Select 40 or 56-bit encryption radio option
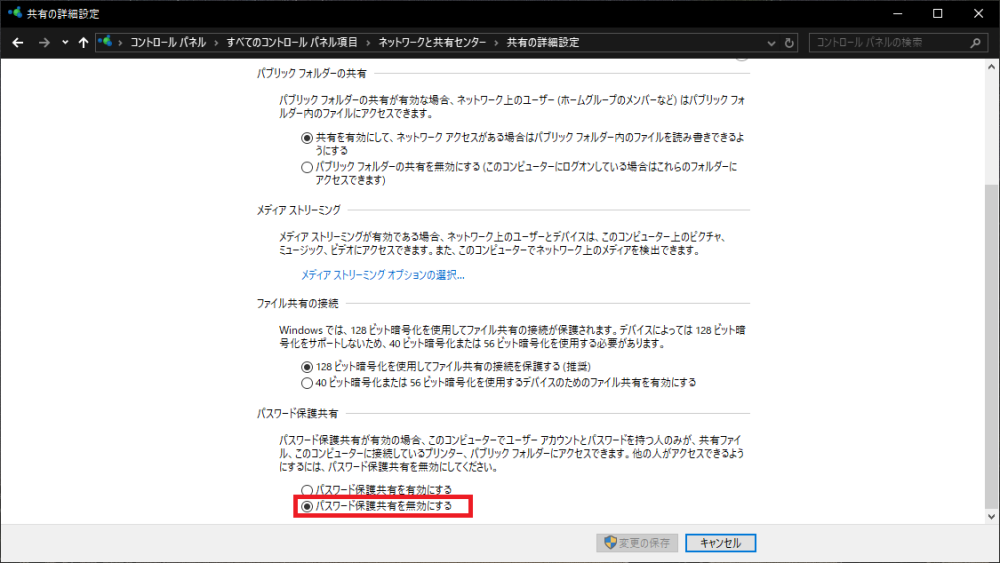1000x563 pixels. (307, 382)
